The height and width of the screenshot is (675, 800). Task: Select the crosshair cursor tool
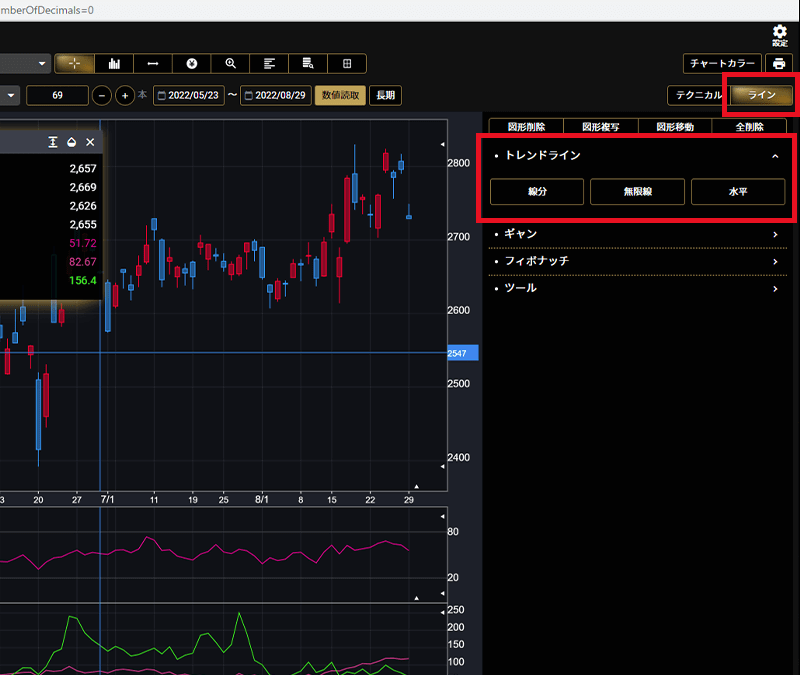pyautogui.click(x=74, y=64)
